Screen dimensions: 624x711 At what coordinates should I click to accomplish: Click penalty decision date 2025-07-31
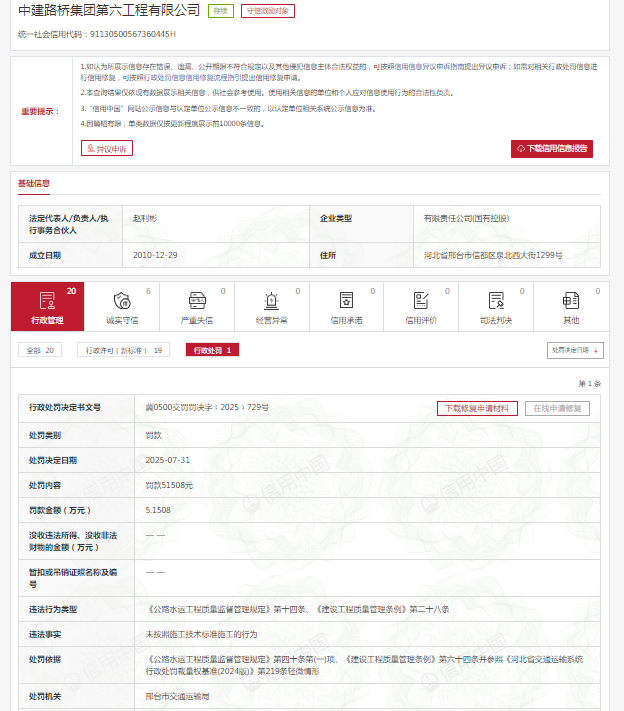(167, 460)
